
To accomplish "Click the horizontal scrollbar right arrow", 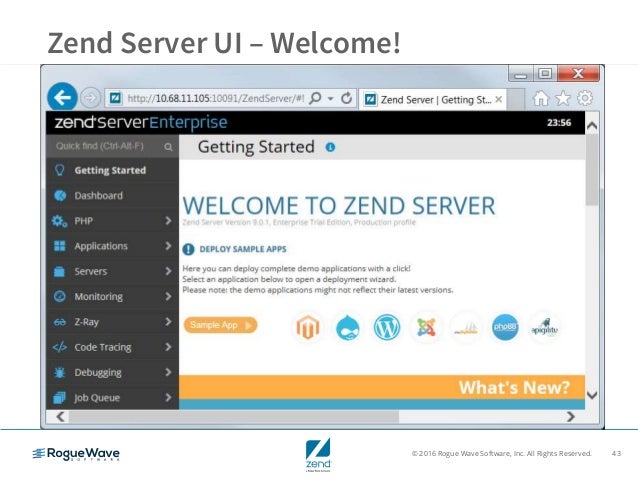I will (570, 416).
